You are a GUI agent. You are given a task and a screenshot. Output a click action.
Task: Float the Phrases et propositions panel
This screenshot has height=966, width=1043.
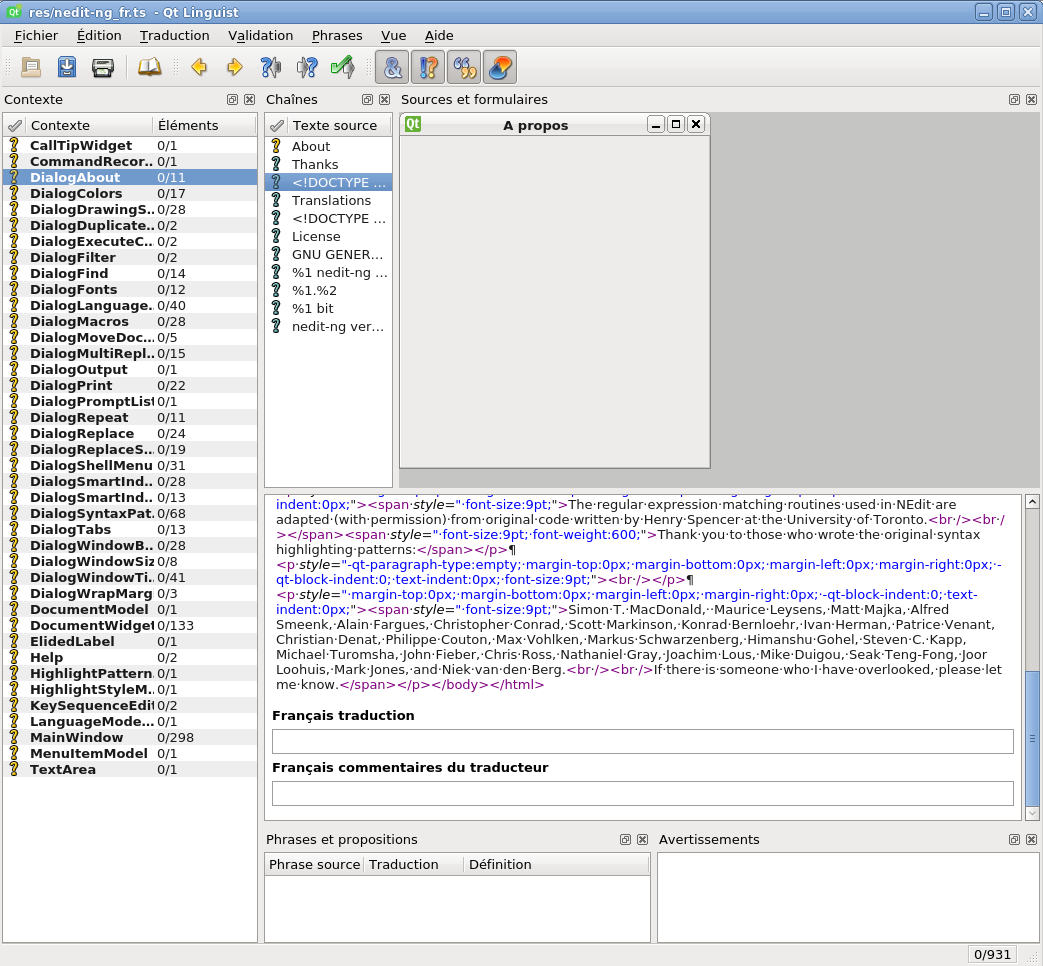pyautogui.click(x=625, y=840)
